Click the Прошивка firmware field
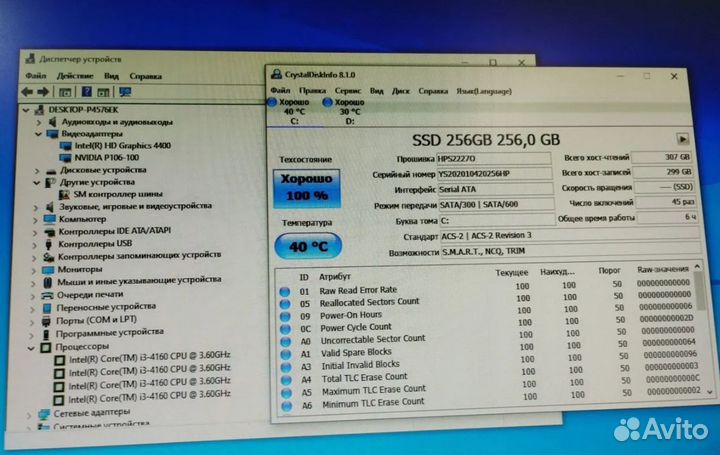 494,158
